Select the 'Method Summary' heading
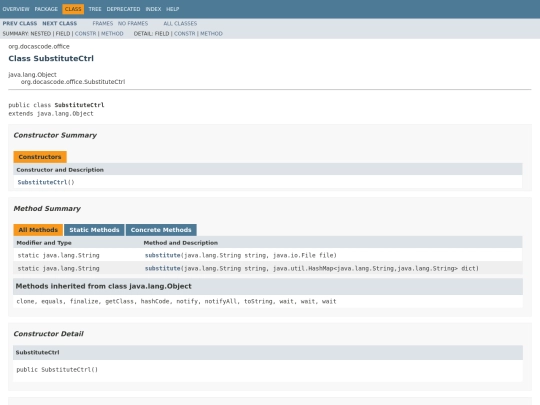This screenshot has height=405, width=540. [47, 208]
